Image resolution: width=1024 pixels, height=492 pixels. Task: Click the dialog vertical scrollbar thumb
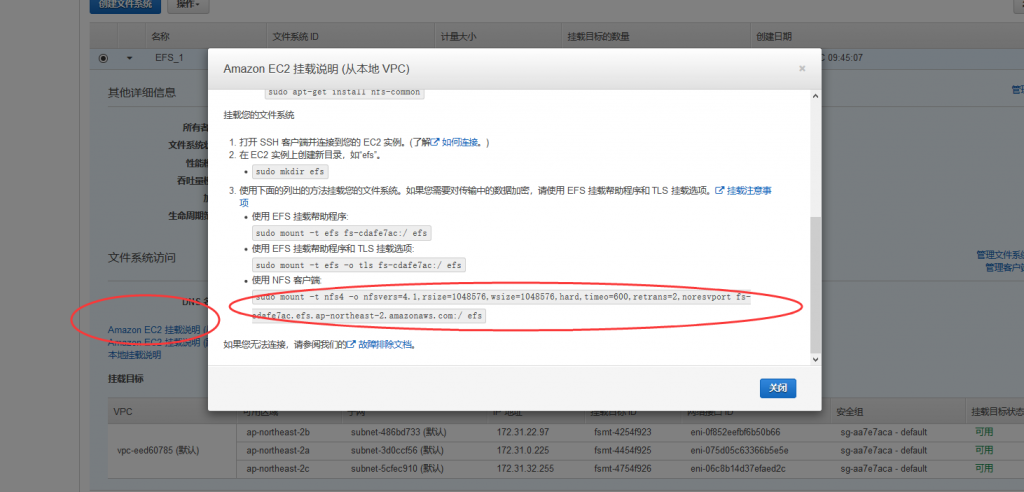tap(815, 286)
